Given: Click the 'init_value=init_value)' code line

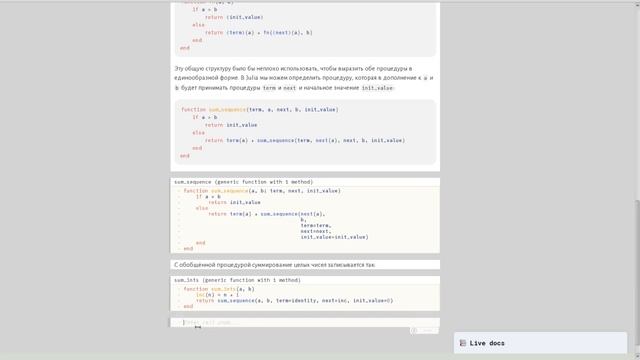Looking at the screenshot, I should click(x=334, y=237).
